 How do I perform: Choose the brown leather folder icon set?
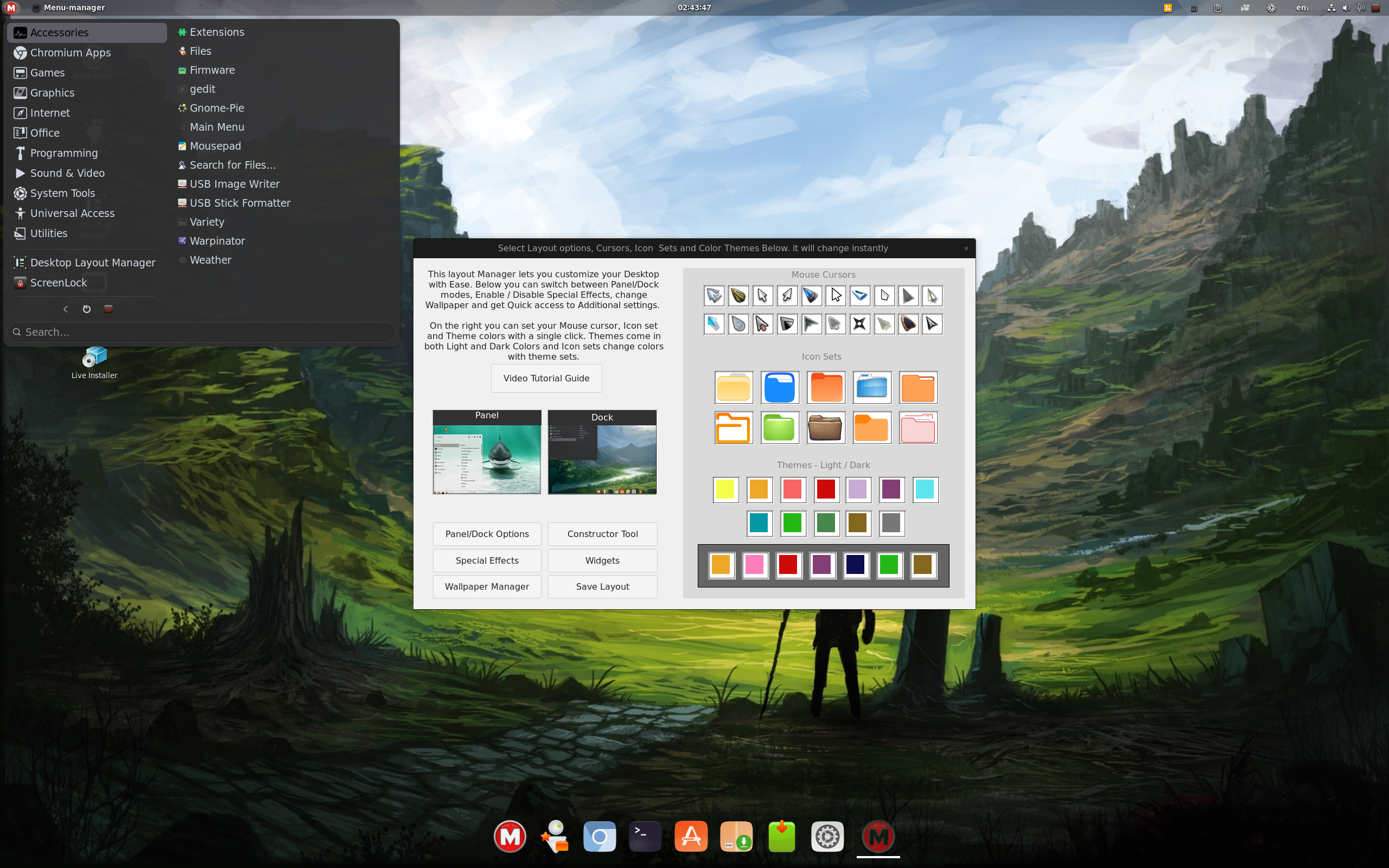[826, 427]
